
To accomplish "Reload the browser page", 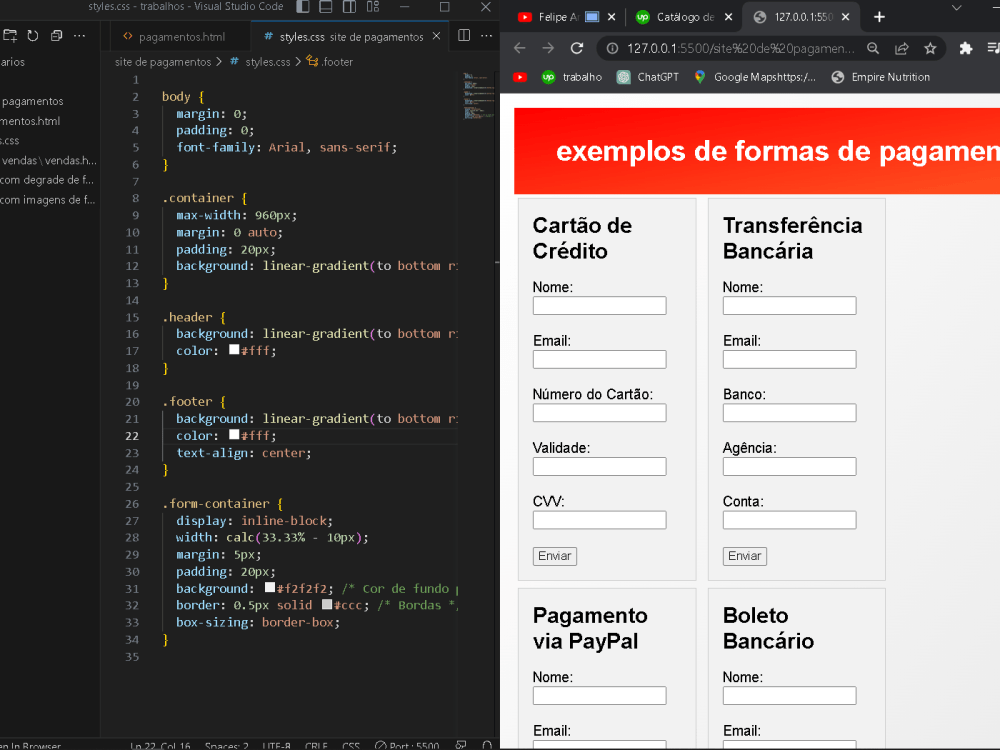I will coord(577,48).
